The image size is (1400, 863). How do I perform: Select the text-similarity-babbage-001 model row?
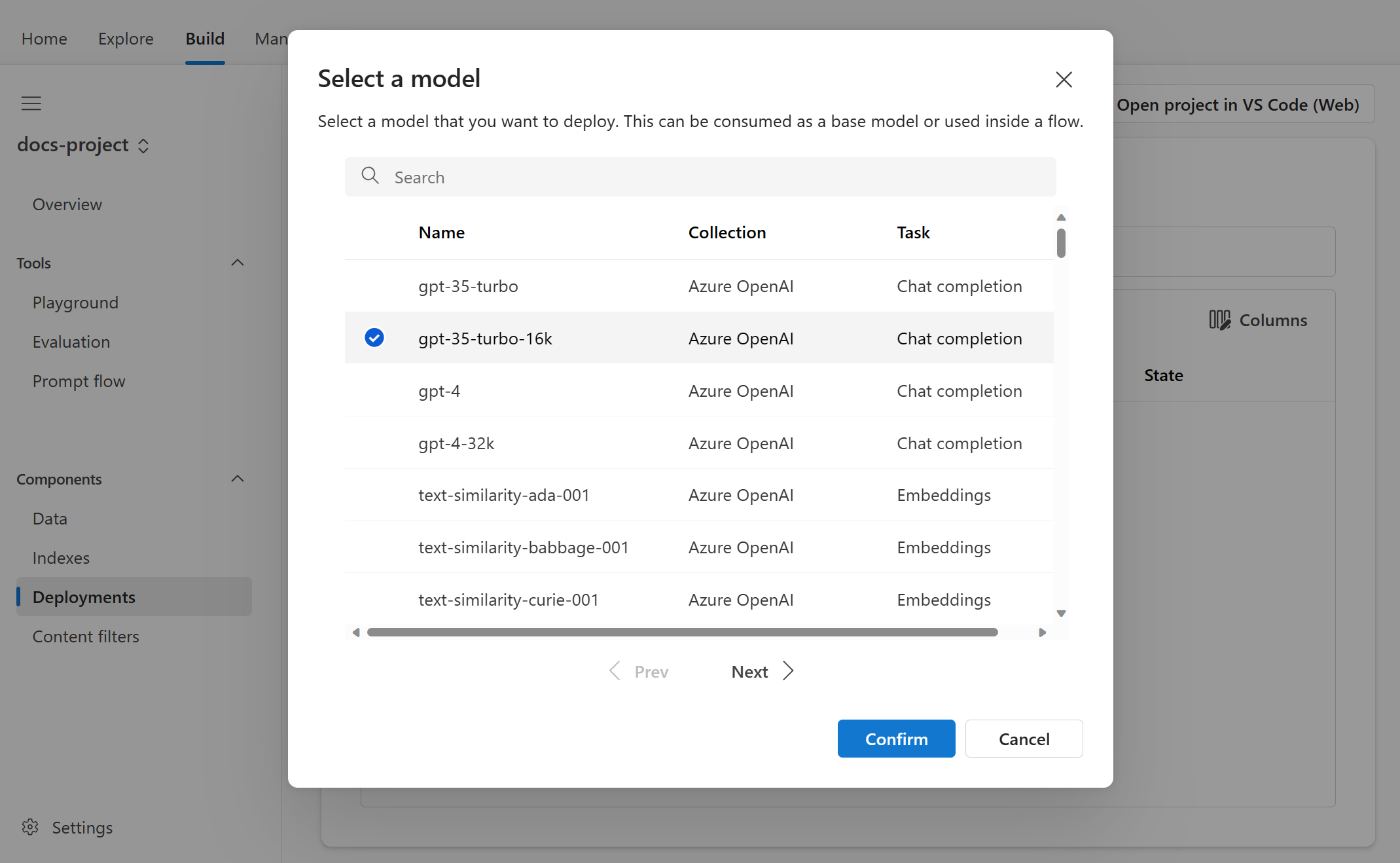699,547
